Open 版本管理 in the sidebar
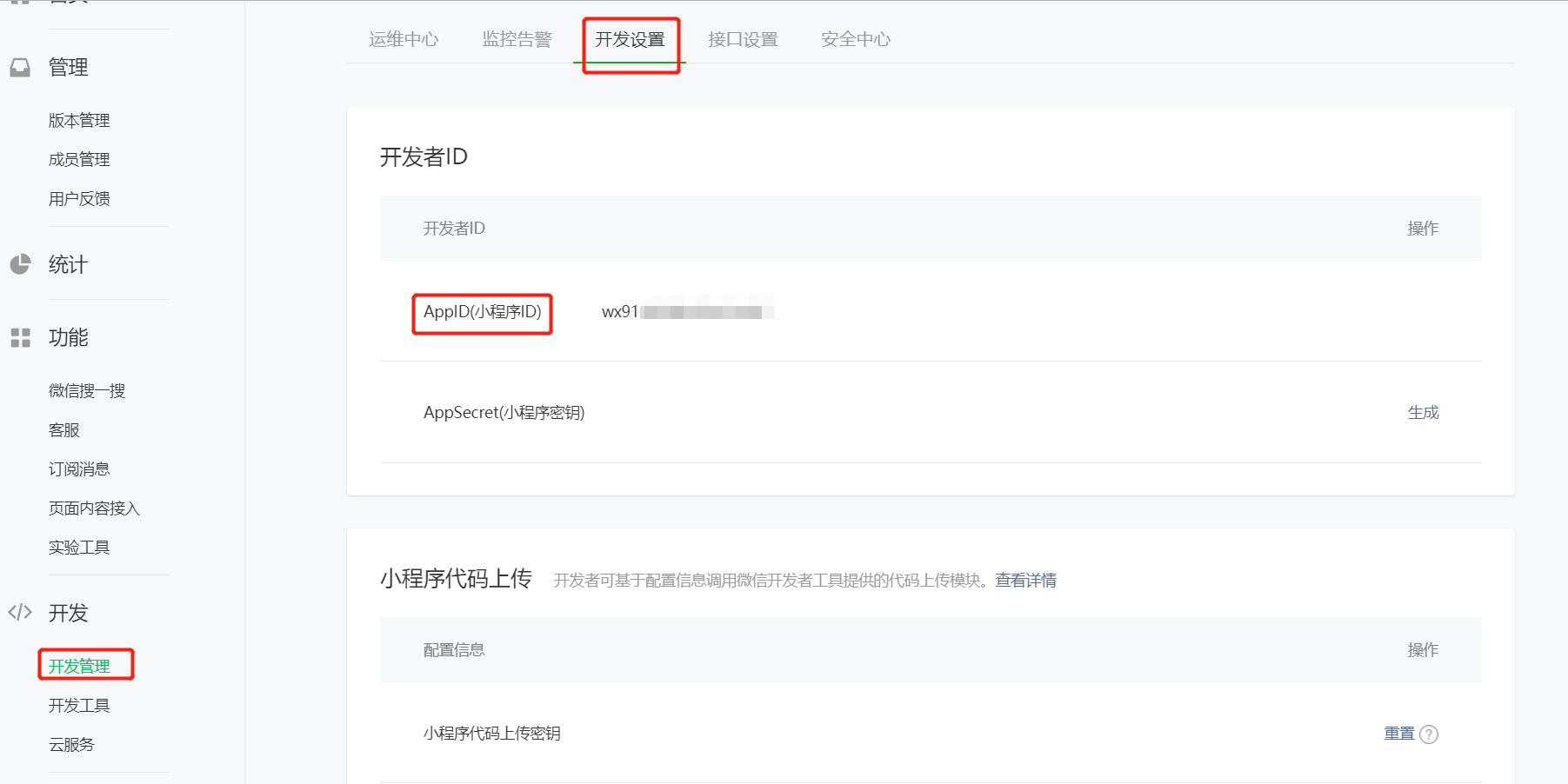The height and width of the screenshot is (784, 1568). [x=79, y=120]
